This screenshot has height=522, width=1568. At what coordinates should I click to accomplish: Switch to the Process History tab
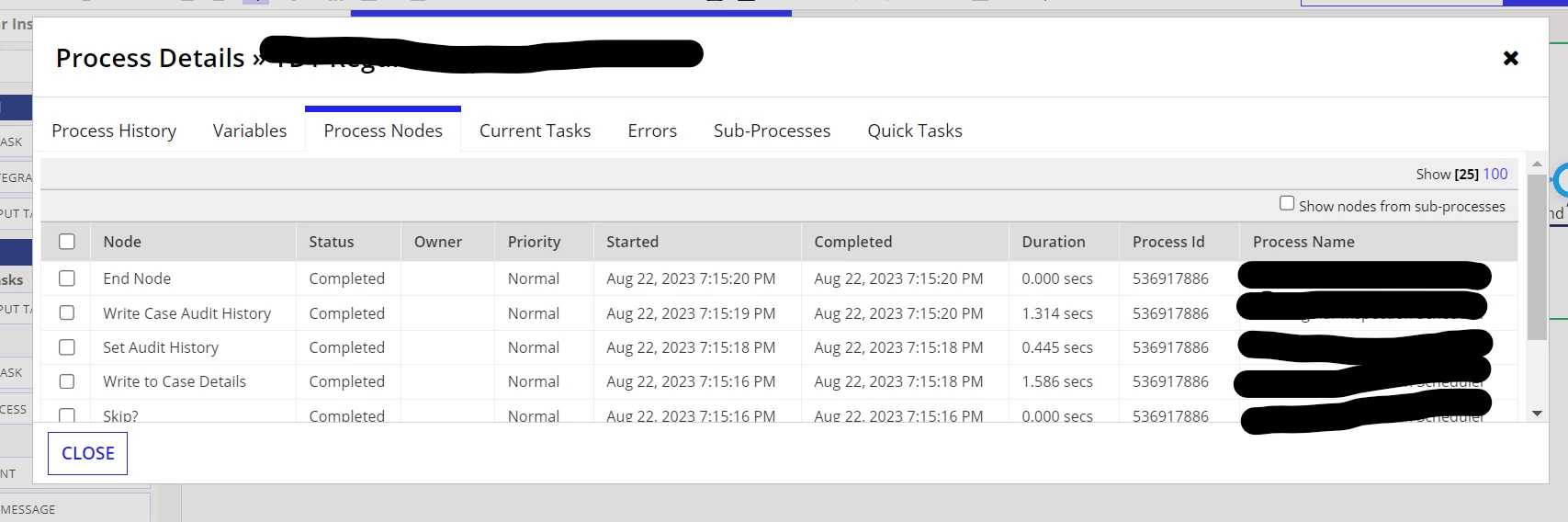tap(114, 130)
